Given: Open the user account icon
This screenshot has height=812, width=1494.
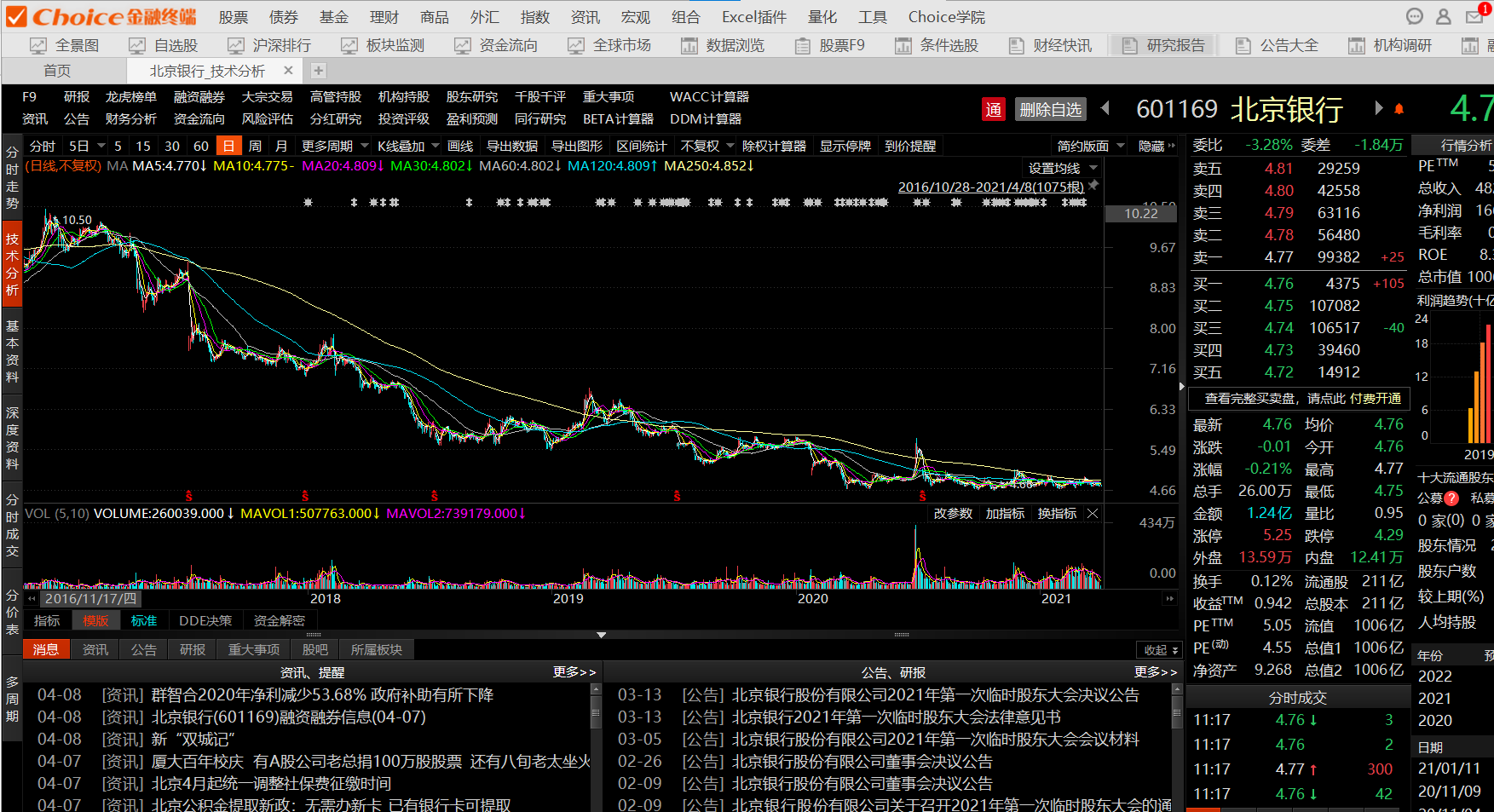Looking at the screenshot, I should 1444,17.
